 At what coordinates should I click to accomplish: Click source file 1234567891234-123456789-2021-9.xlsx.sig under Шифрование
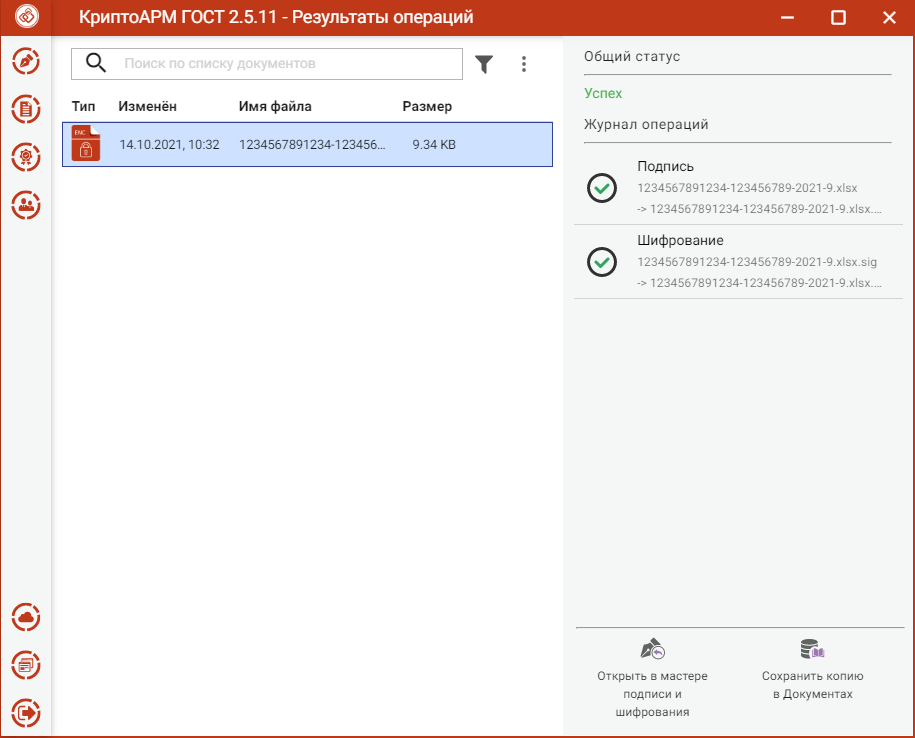(x=757, y=262)
